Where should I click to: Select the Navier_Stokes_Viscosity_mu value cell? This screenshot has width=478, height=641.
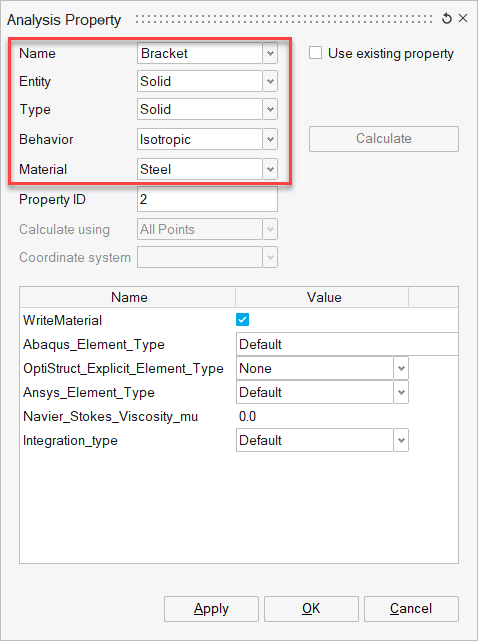pyautogui.click(x=322, y=417)
